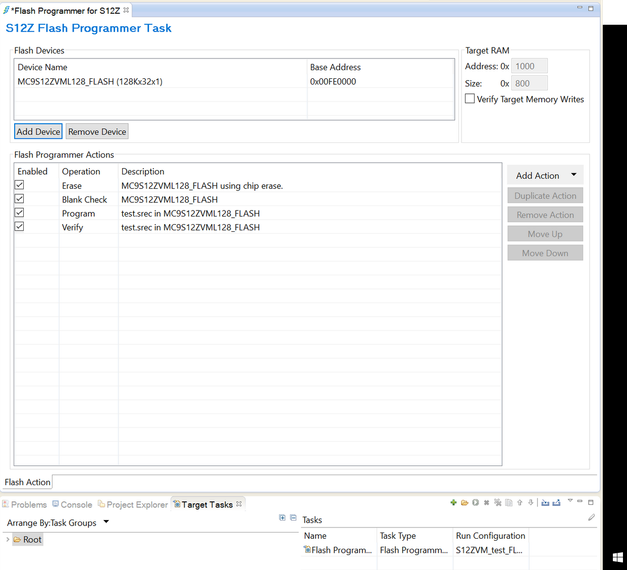Screen dimensions: 627x570
Task: Expand the Root tree node
Action: click(x=8, y=540)
